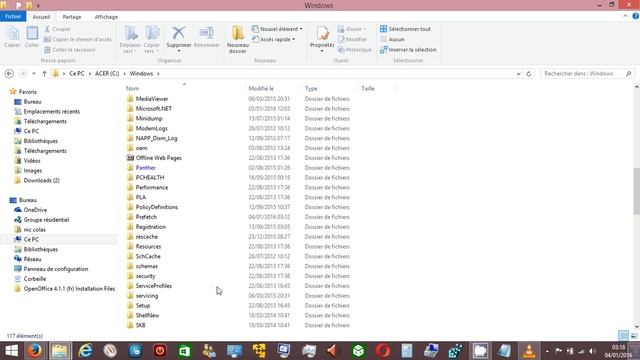Open the Help question mark icon
The image size is (640, 360).
click(x=636, y=16)
